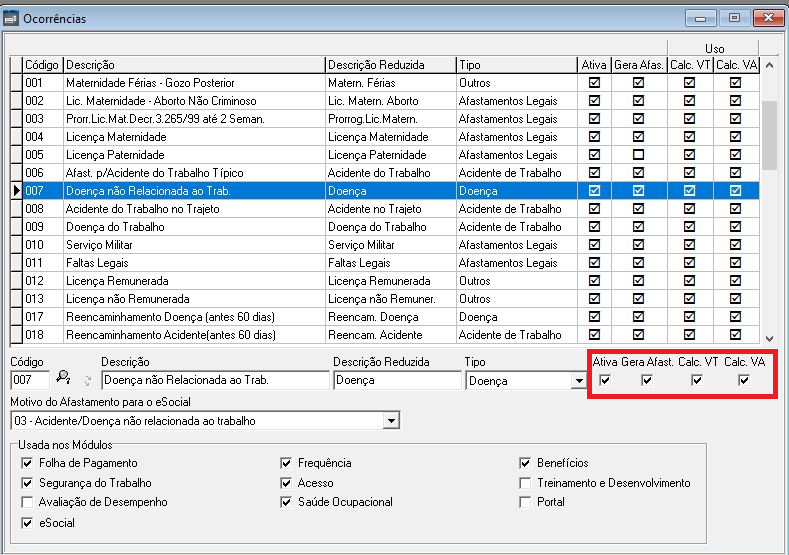Image resolution: width=789 pixels, height=555 pixels.
Task: Select the Licença Maternidade row
Action: click(x=194, y=137)
